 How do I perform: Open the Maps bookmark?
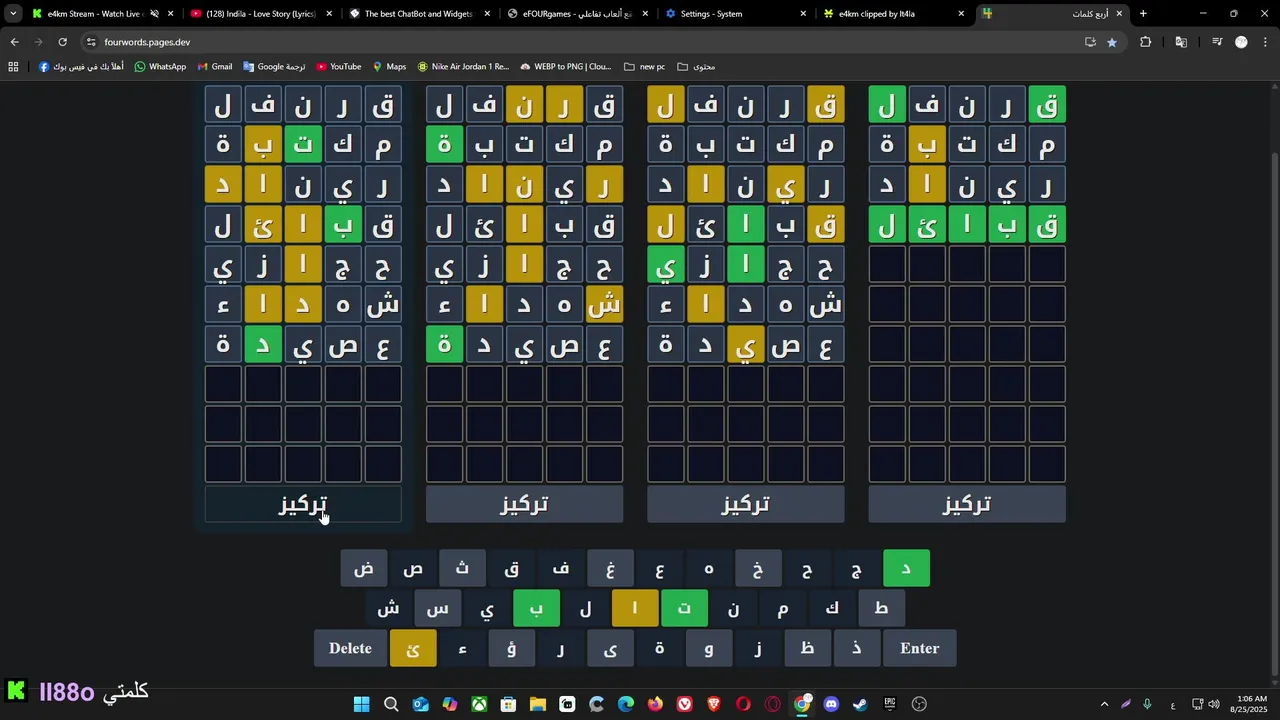tap(389, 66)
